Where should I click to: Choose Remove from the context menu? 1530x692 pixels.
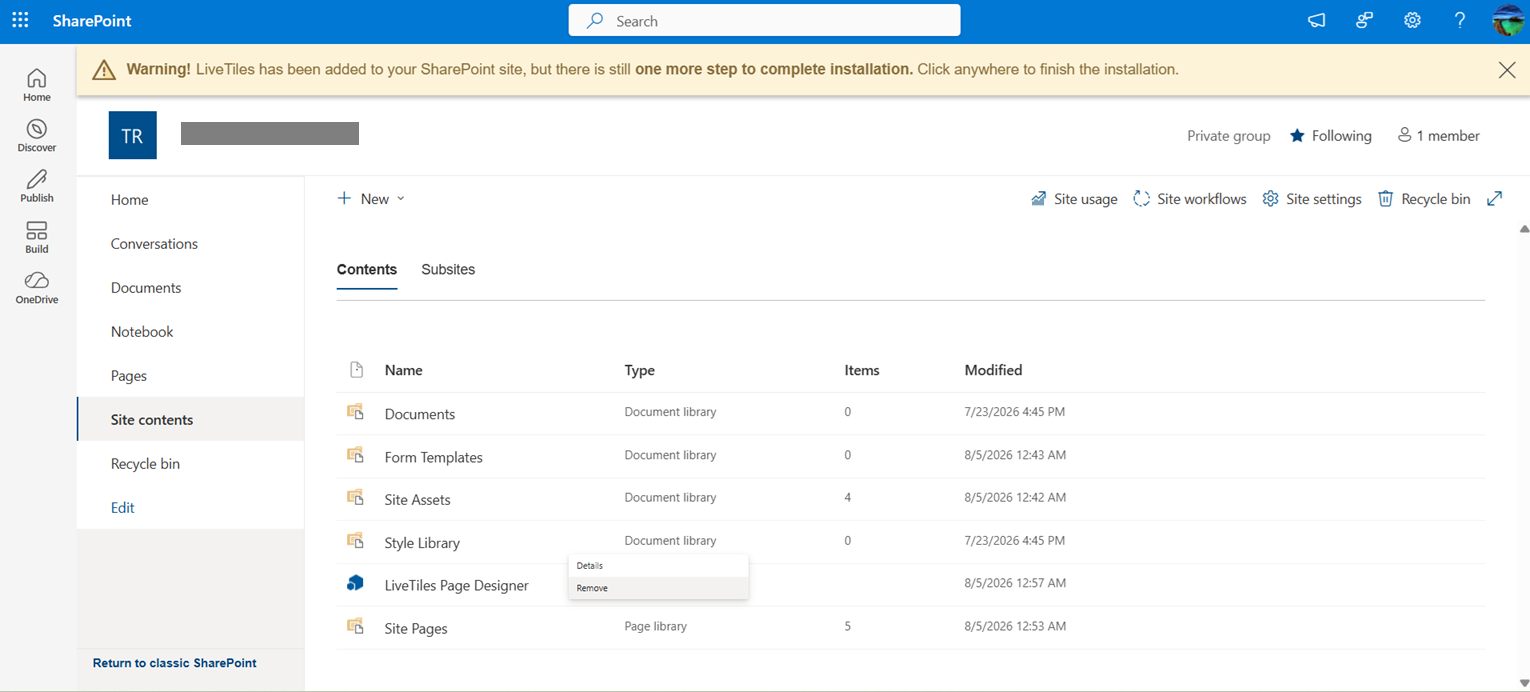(x=658, y=588)
